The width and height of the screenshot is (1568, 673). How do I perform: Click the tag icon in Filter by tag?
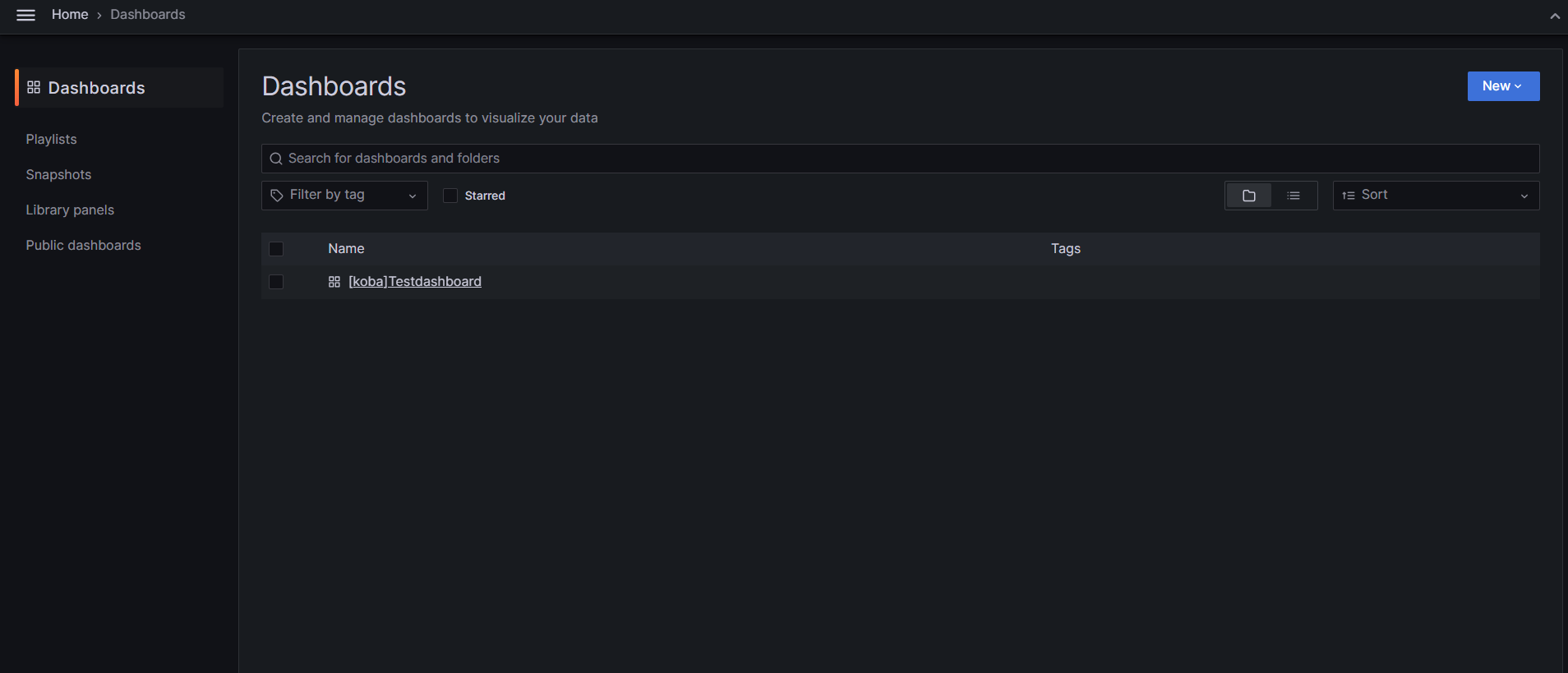[x=278, y=195]
